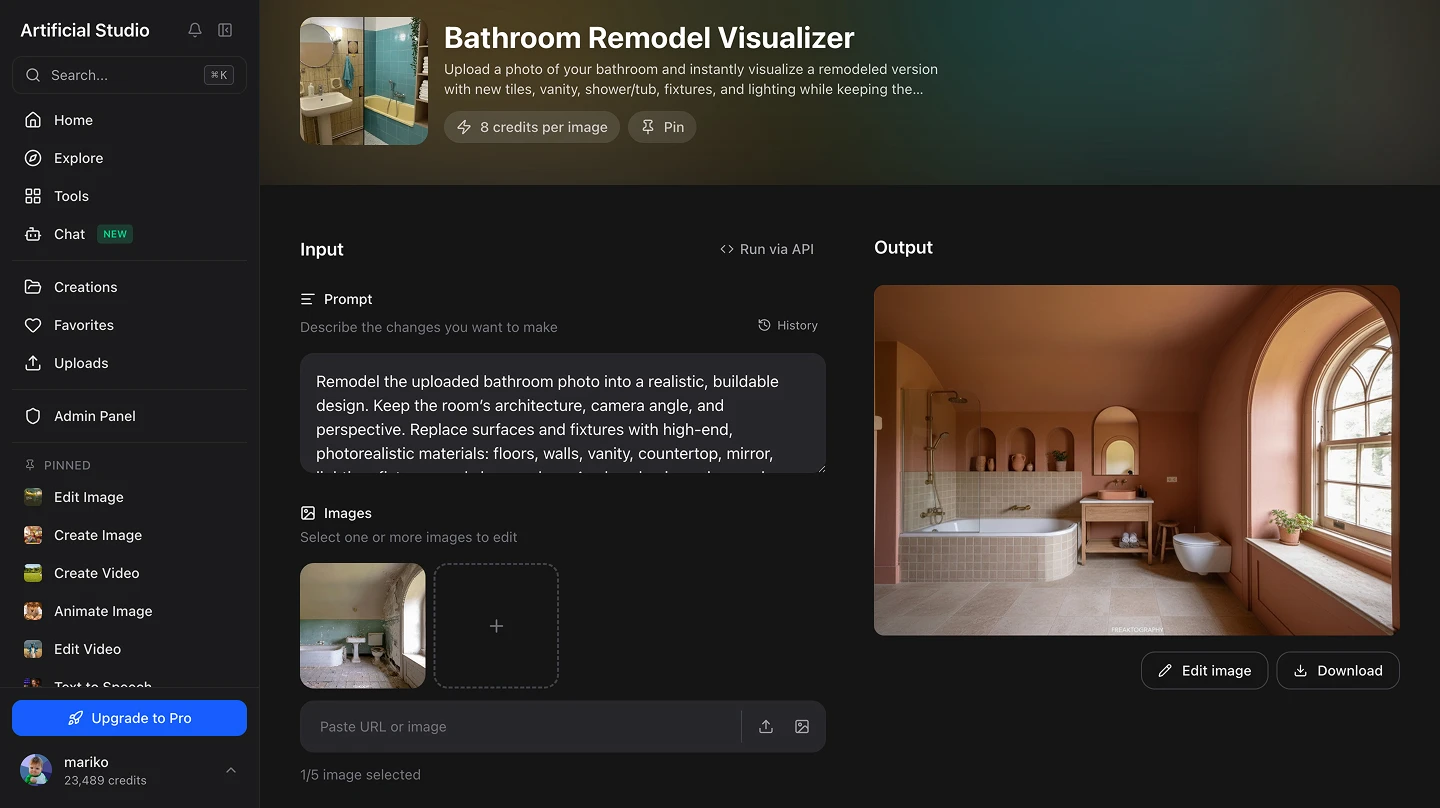Download the output image
The height and width of the screenshot is (808, 1440).
(x=1338, y=671)
